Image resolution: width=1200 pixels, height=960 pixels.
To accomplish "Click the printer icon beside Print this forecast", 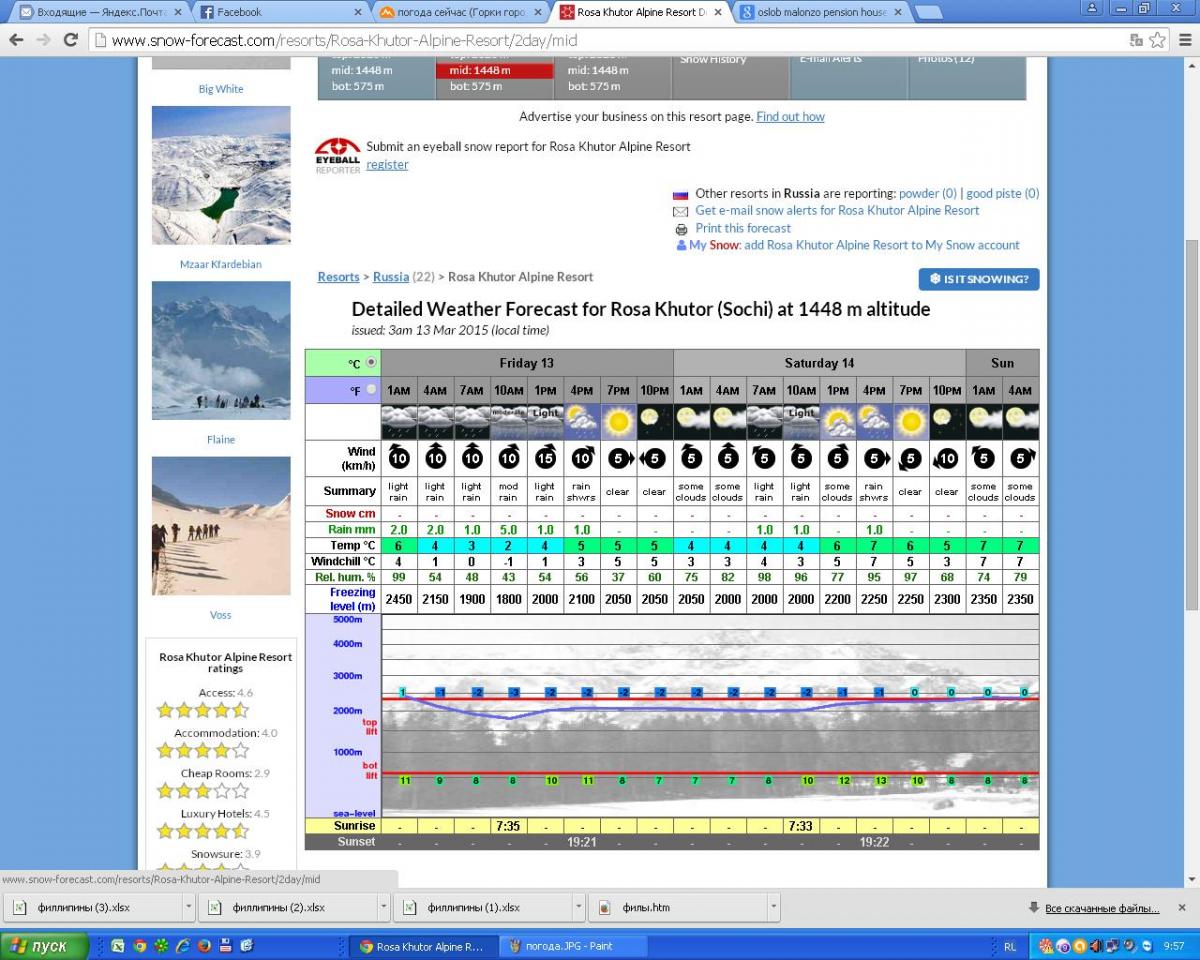I will [681, 229].
